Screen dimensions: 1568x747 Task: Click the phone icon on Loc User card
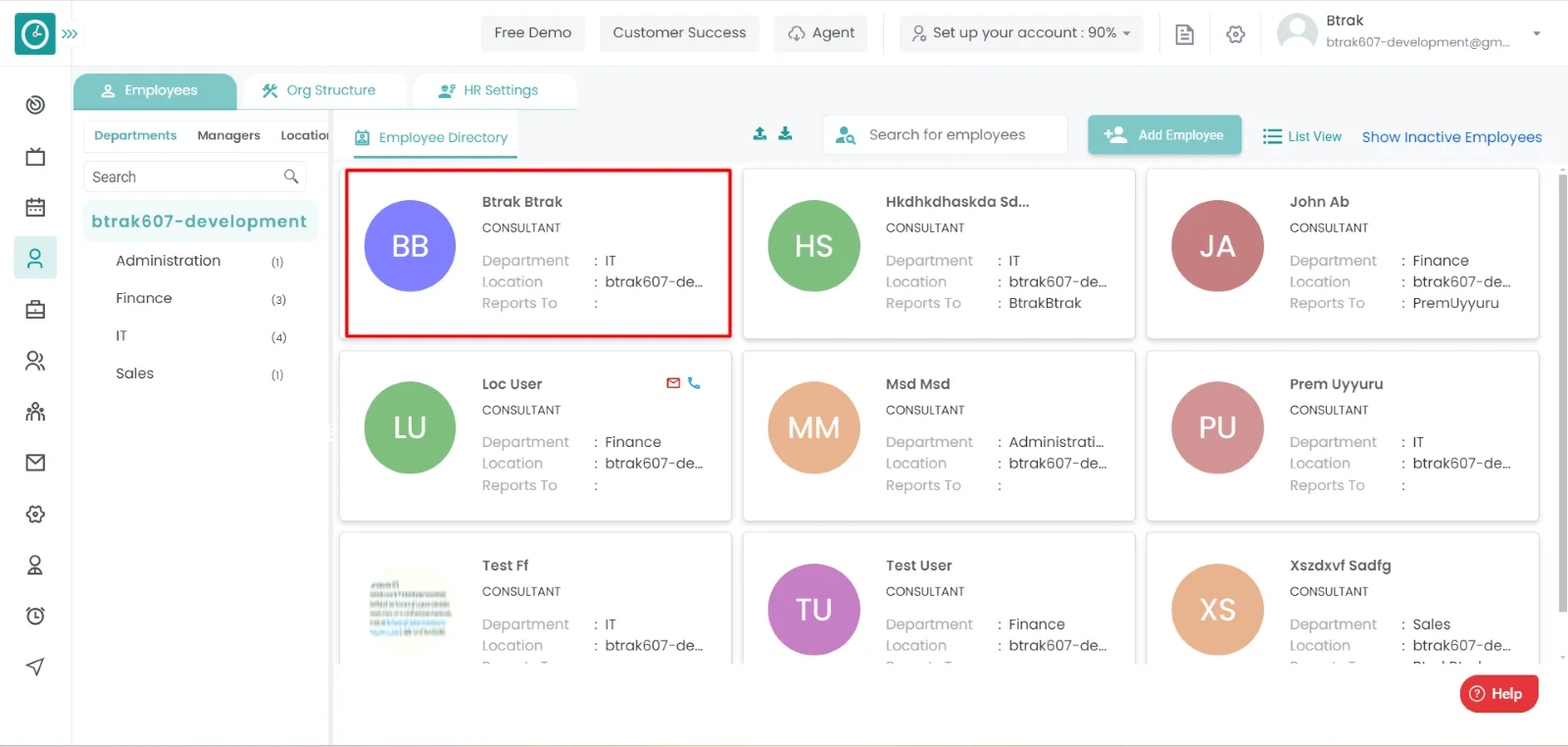point(694,383)
